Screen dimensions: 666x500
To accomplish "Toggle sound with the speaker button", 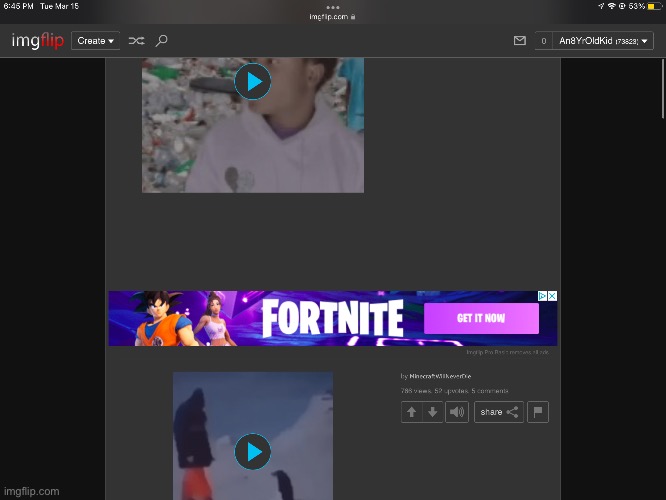I will [x=457, y=412].
